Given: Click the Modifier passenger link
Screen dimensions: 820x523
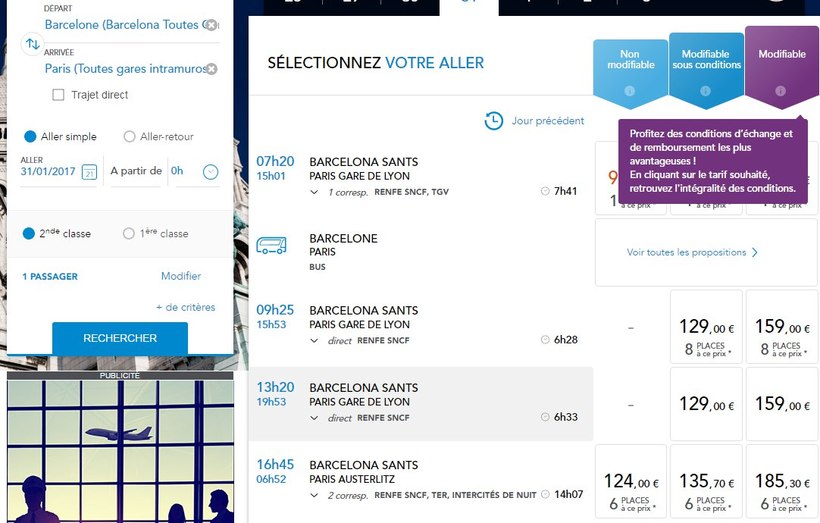Looking at the screenshot, I should point(181,276).
